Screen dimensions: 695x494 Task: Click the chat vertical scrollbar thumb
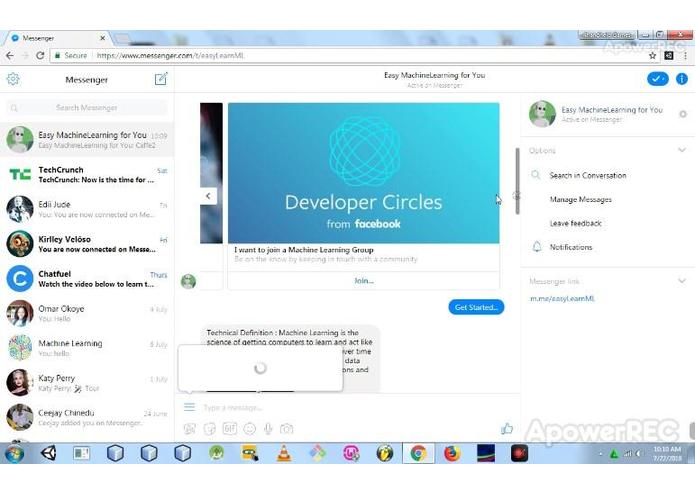click(517, 181)
